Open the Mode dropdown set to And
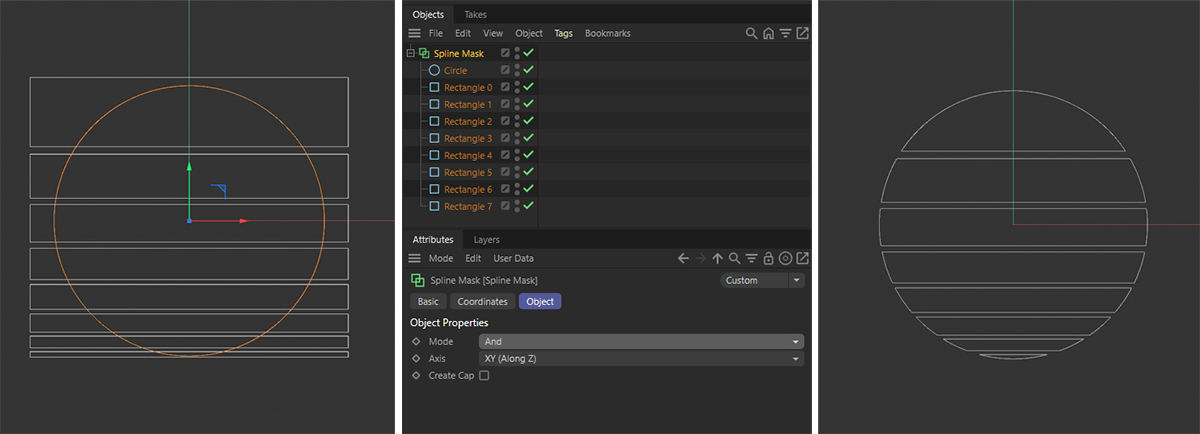Screen dimensions: 1200x434 coord(641,341)
